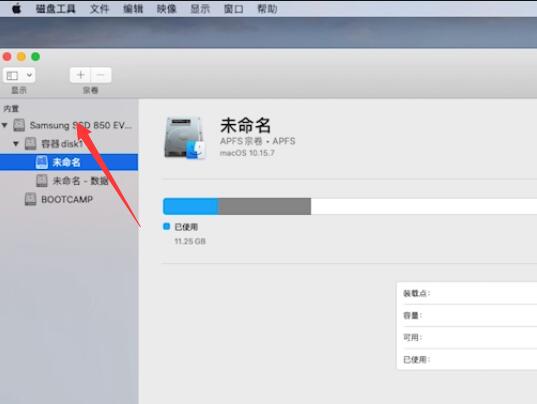Viewport: 537px width, 404px height.
Task: Minimize the Disk Utility window
Action: coord(21,56)
